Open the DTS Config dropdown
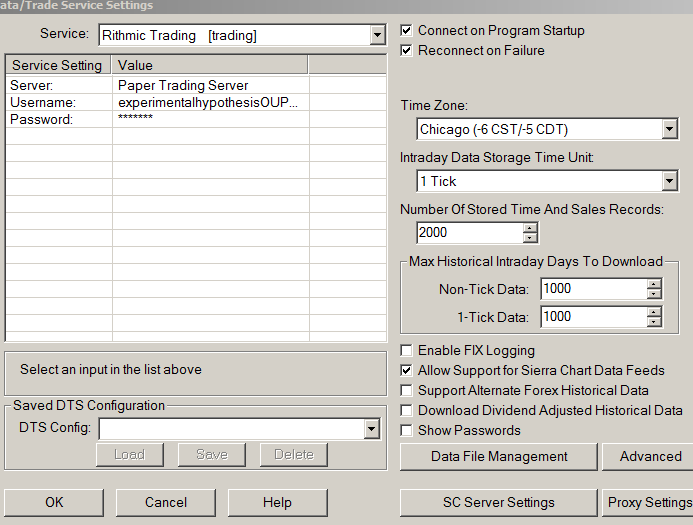Viewport: 693px width, 525px height. pyautogui.click(x=371, y=429)
